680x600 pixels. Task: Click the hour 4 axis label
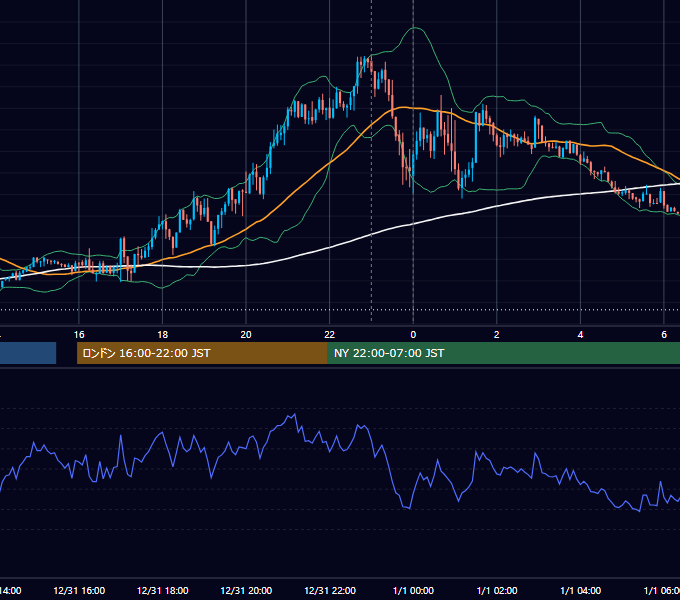pyautogui.click(x=580, y=335)
